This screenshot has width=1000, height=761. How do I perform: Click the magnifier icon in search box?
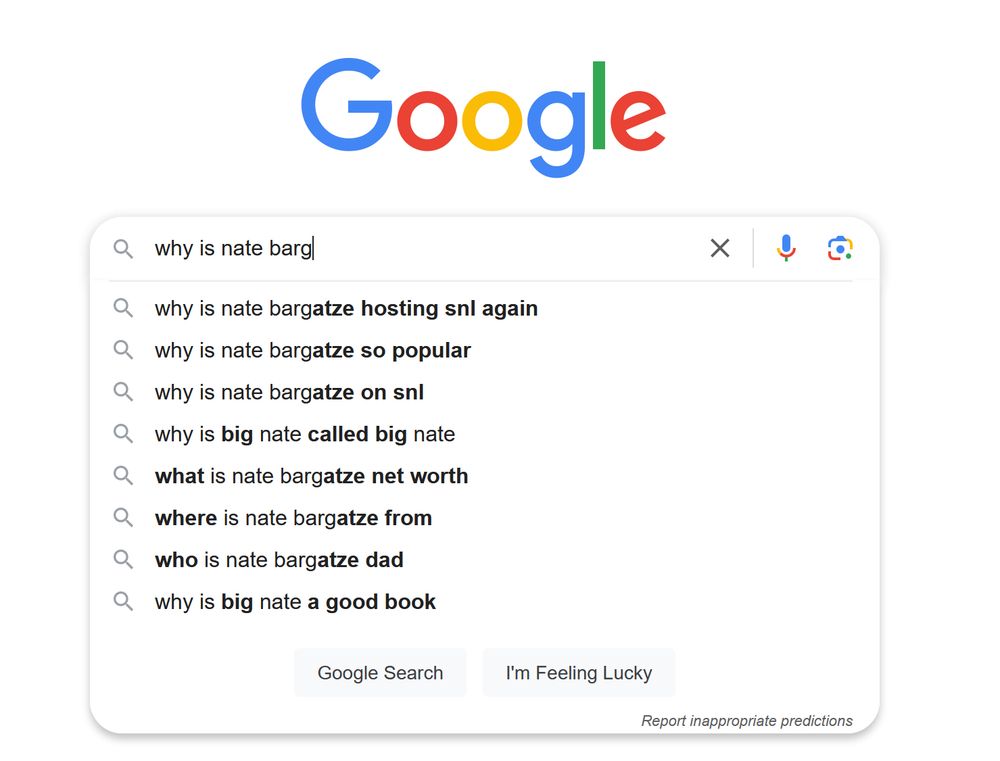click(123, 248)
